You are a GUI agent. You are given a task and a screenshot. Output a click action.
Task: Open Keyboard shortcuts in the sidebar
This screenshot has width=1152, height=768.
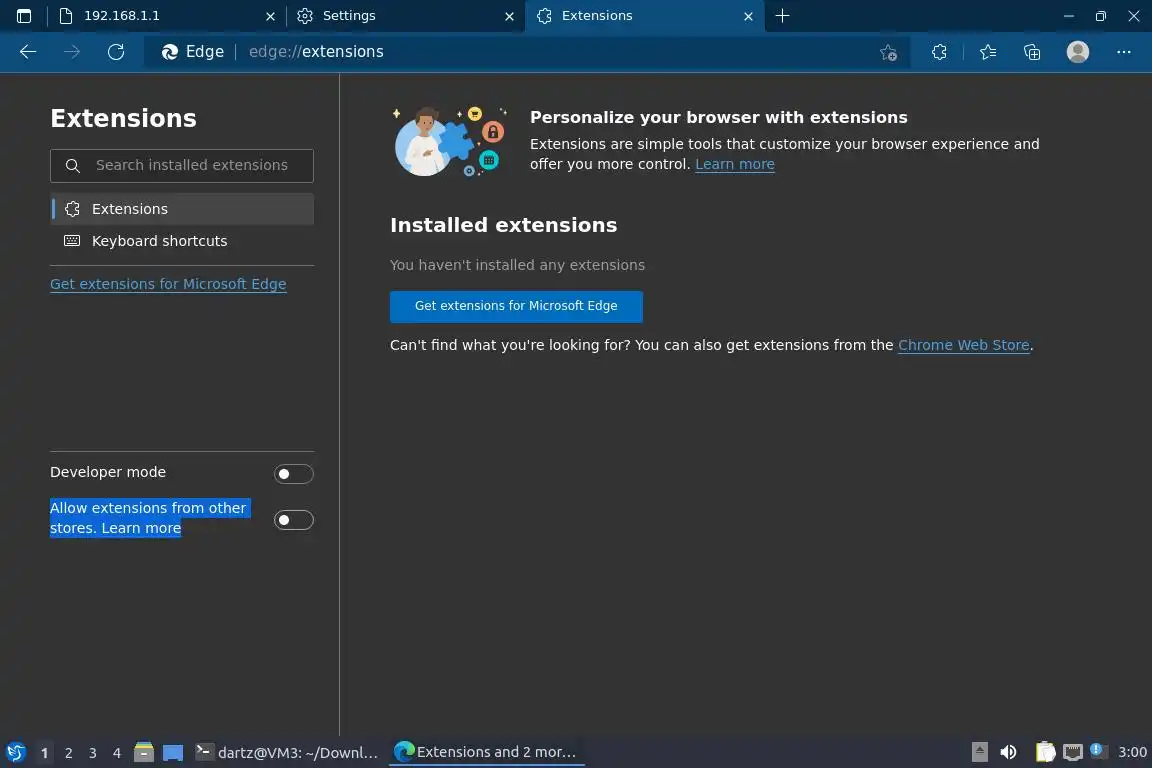click(x=181, y=241)
